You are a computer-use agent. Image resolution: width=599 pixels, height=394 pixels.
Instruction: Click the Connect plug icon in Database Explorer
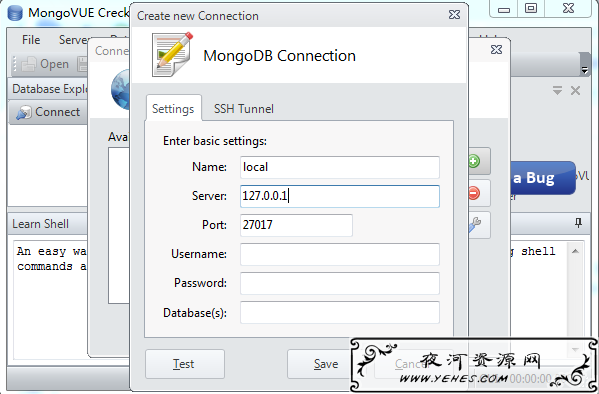(x=23, y=113)
